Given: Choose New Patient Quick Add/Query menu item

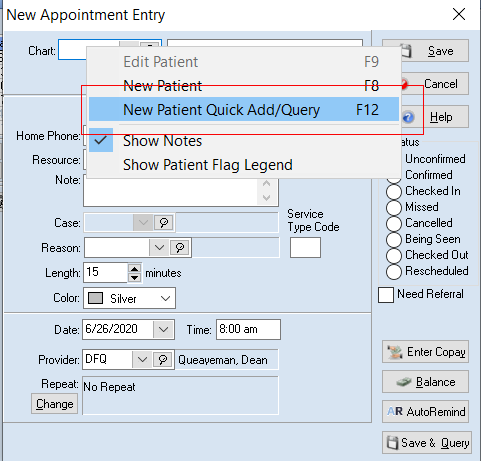Looking at the screenshot, I should (244, 109).
